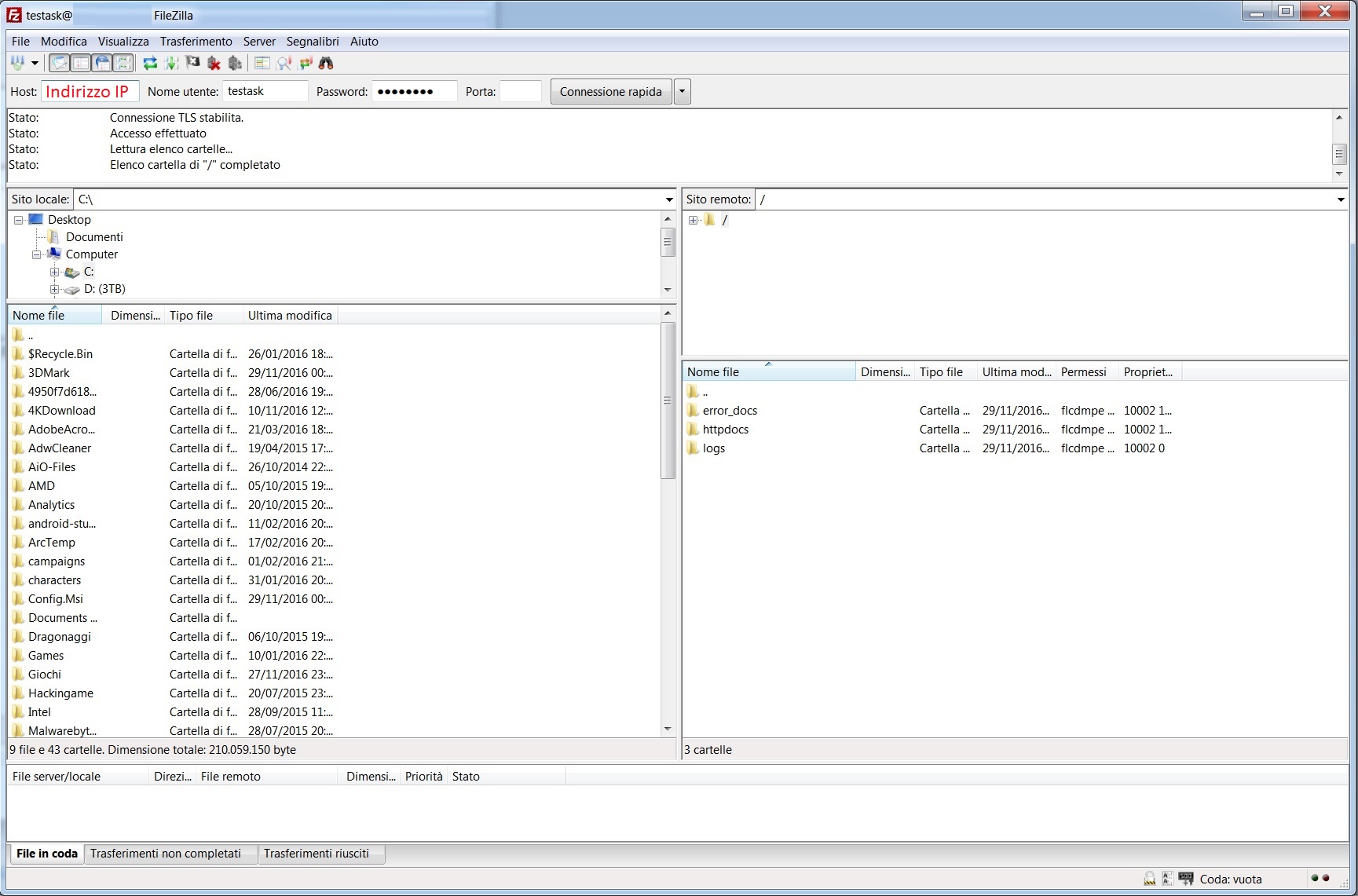Viewport: 1358px width, 896px height.
Task: Click the Password input field
Action: point(414,91)
